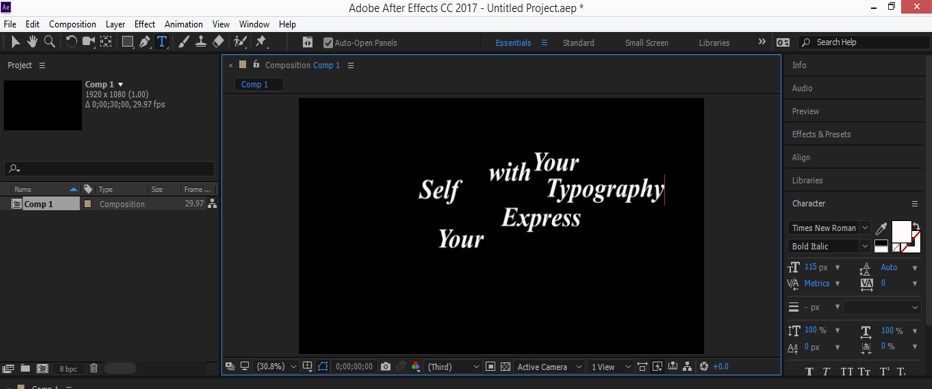Toggle Mask and Shape Path Visibility

(x=323, y=367)
